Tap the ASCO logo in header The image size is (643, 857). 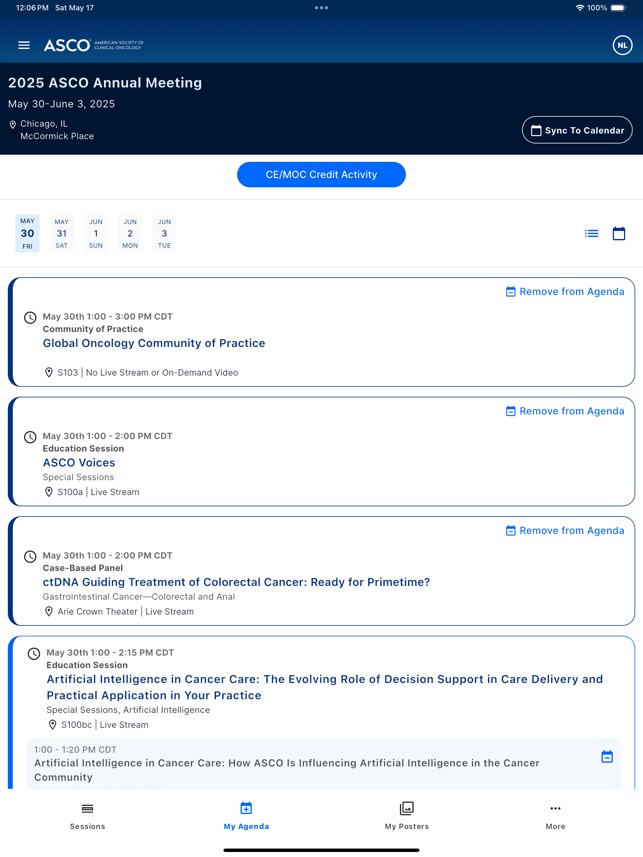(93, 45)
